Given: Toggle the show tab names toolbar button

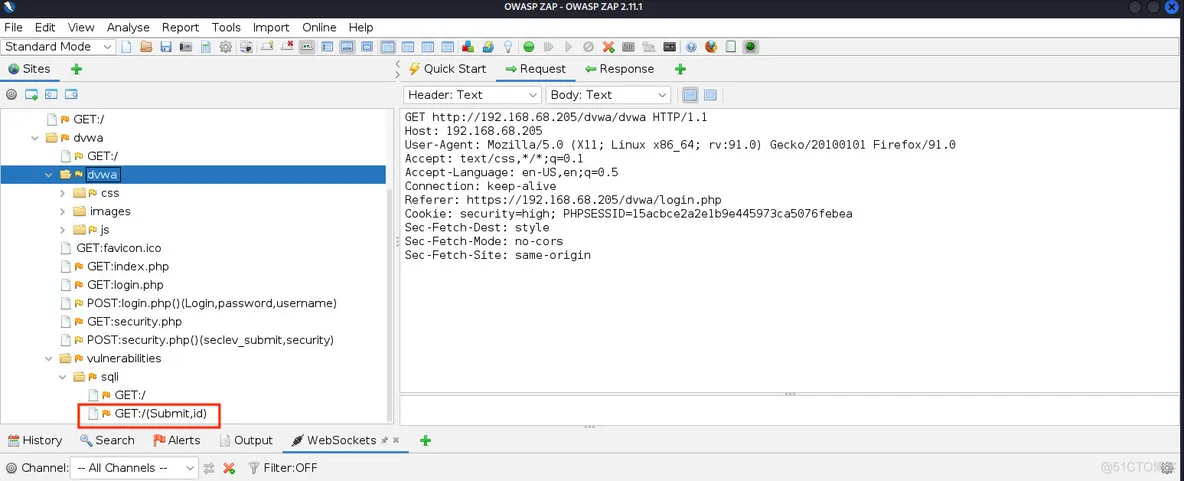Looking at the screenshot, I should (x=306, y=47).
